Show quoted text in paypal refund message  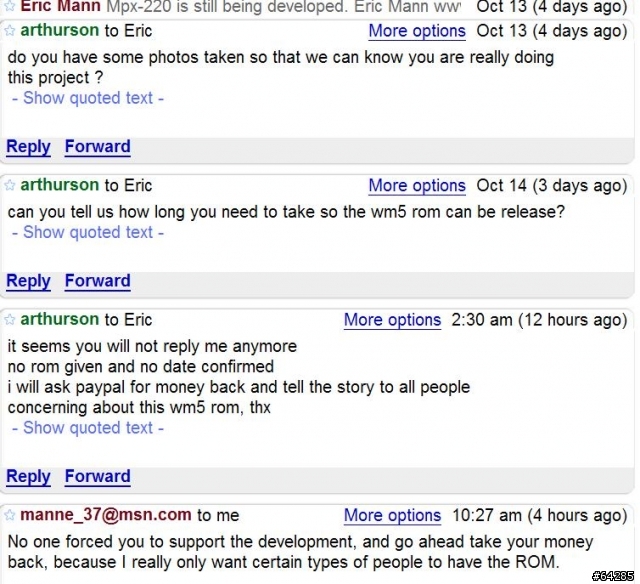[88, 428]
